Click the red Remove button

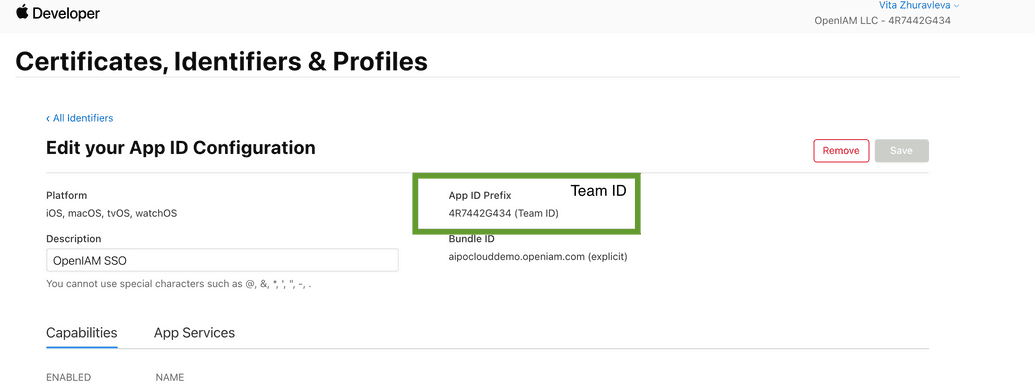tap(841, 151)
